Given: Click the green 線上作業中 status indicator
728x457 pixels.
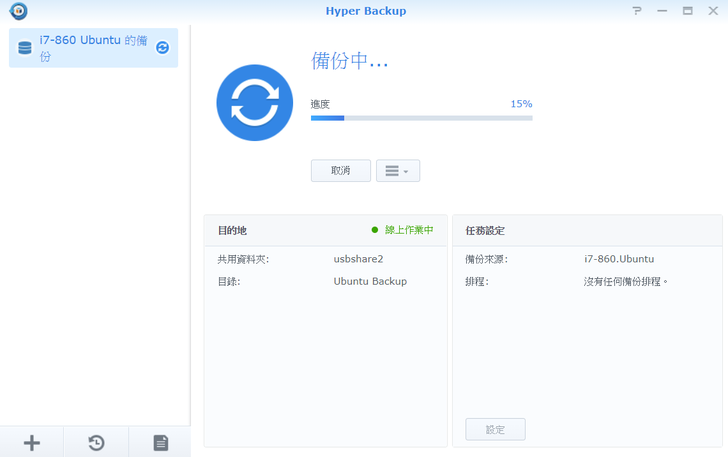Looking at the screenshot, I should pyautogui.click(x=403, y=230).
